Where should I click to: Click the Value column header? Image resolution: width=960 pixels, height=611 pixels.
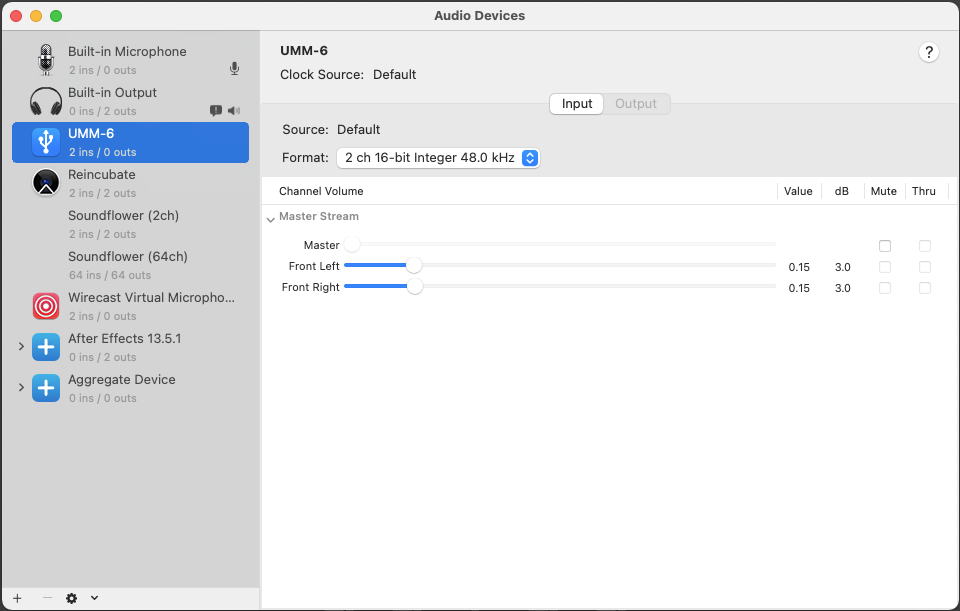pos(798,191)
